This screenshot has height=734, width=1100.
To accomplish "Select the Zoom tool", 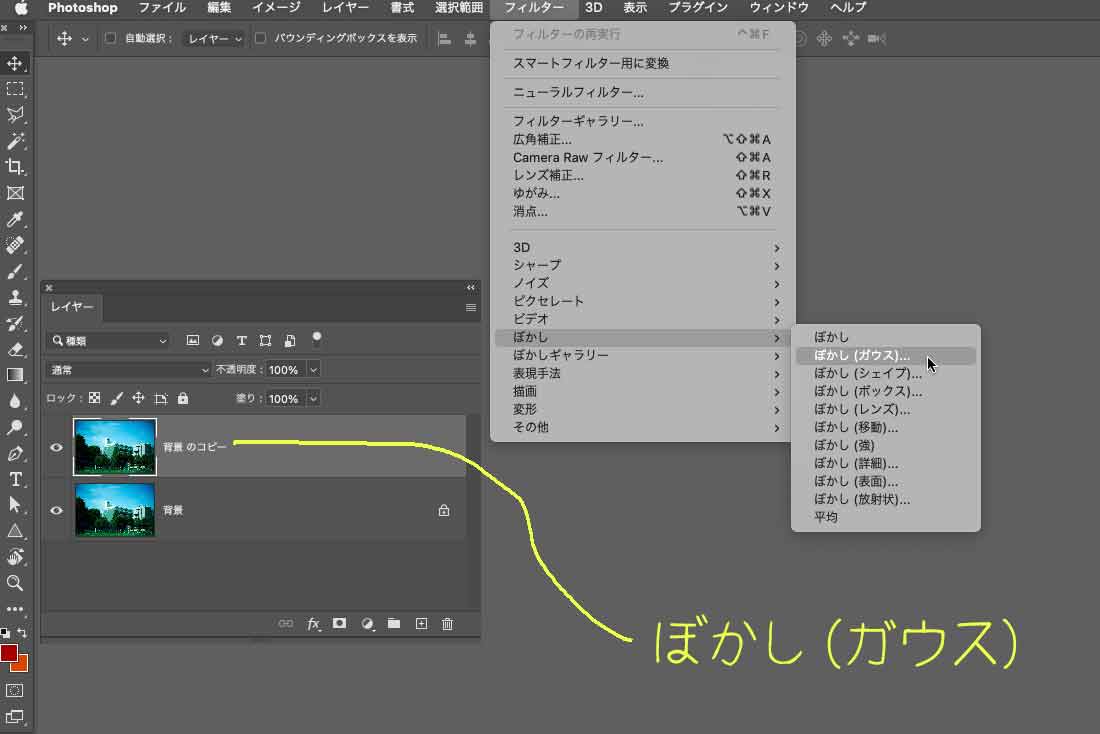I will pyautogui.click(x=15, y=583).
